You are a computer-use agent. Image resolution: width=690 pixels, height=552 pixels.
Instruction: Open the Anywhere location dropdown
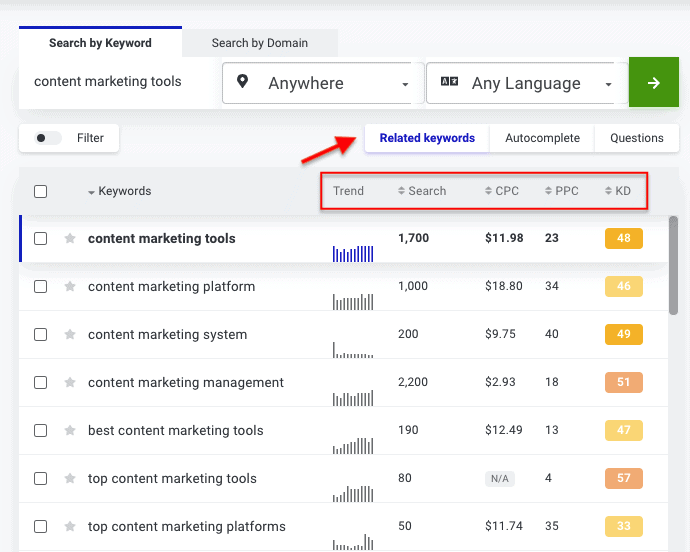[x=320, y=84]
